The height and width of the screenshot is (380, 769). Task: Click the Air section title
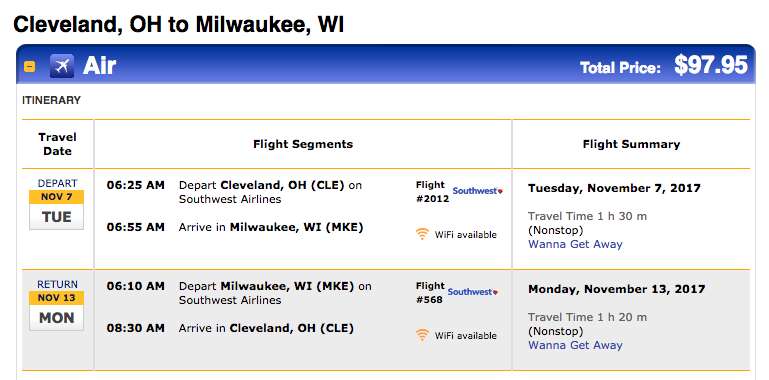coord(100,66)
